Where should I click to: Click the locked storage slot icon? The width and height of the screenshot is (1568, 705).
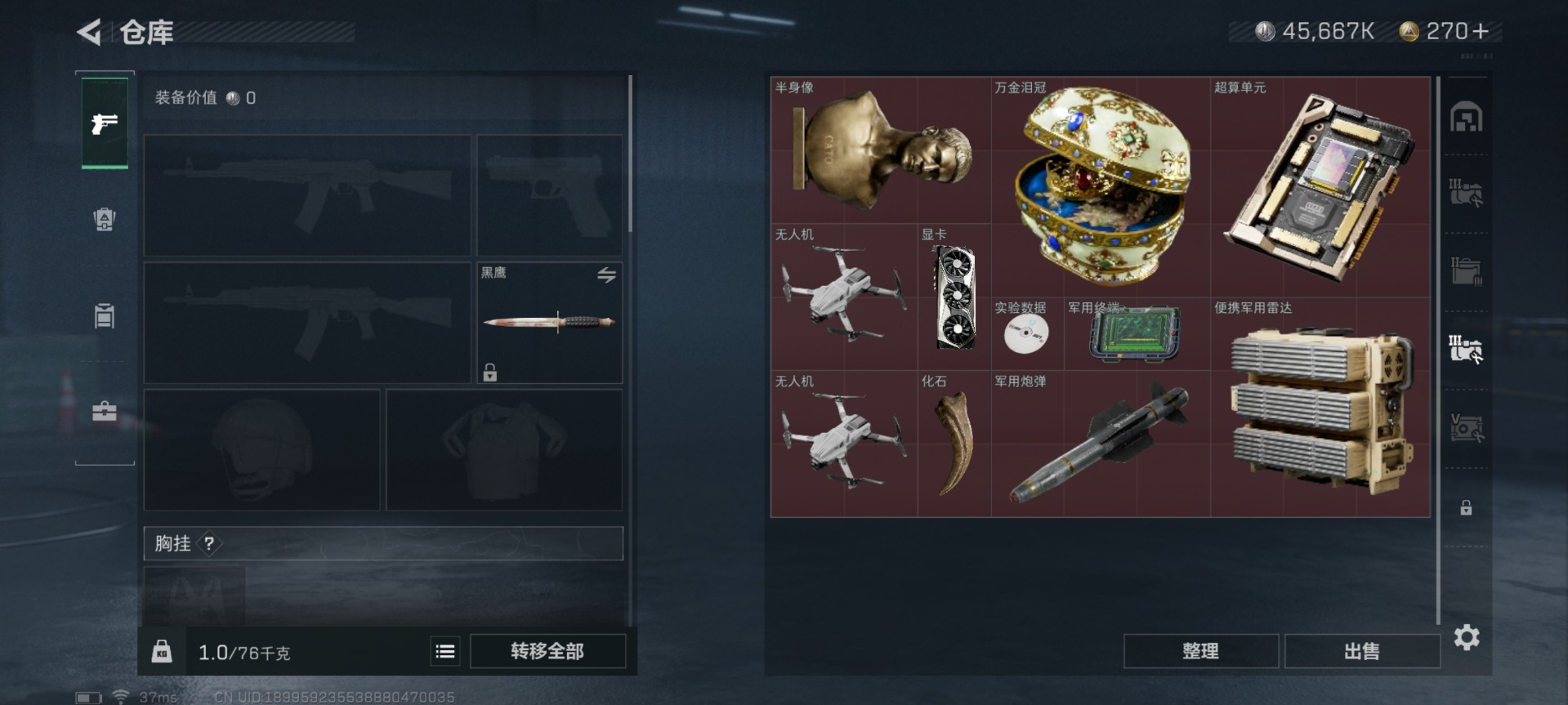[1467, 508]
